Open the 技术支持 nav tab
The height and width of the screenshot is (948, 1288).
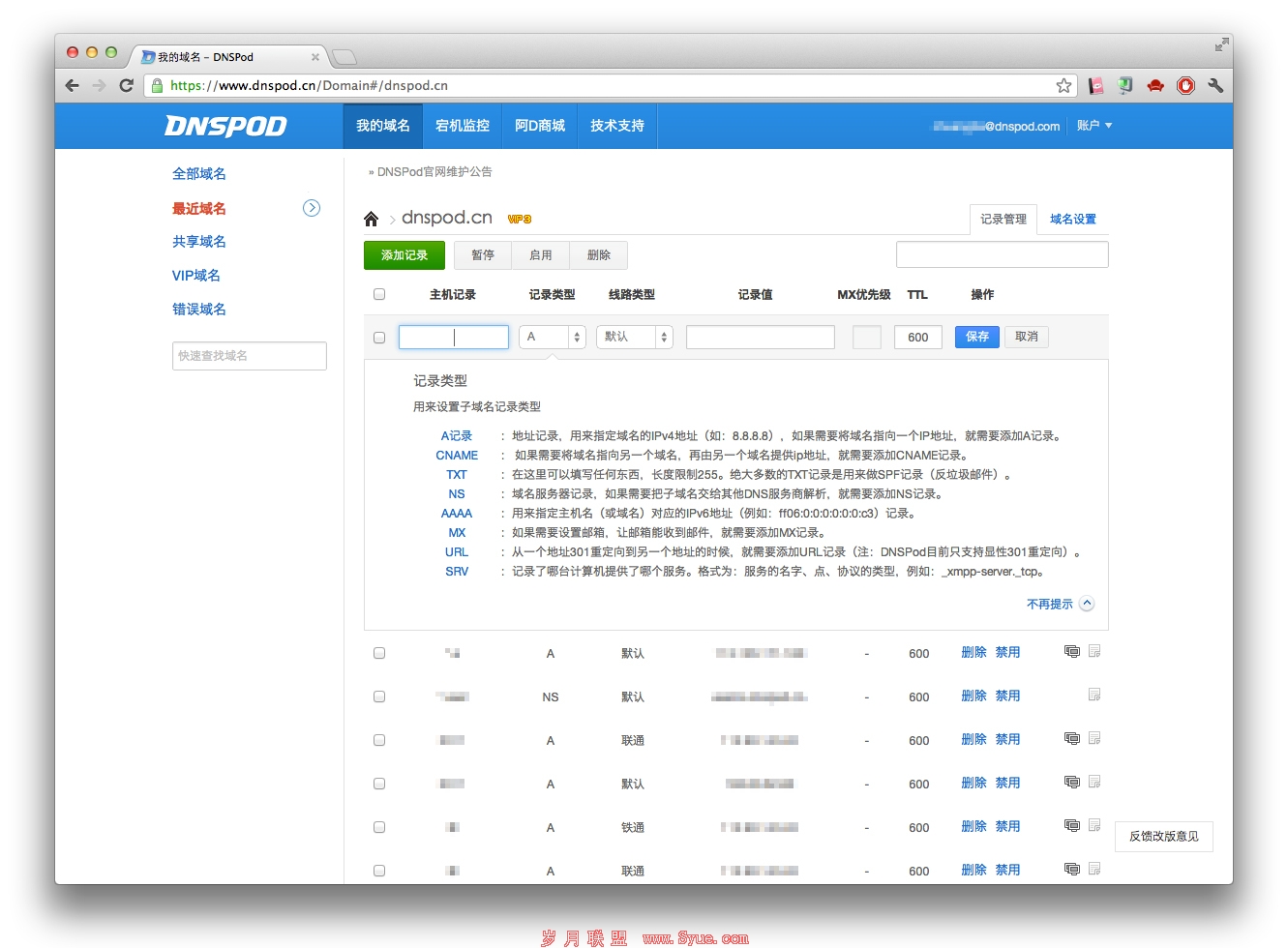(617, 126)
